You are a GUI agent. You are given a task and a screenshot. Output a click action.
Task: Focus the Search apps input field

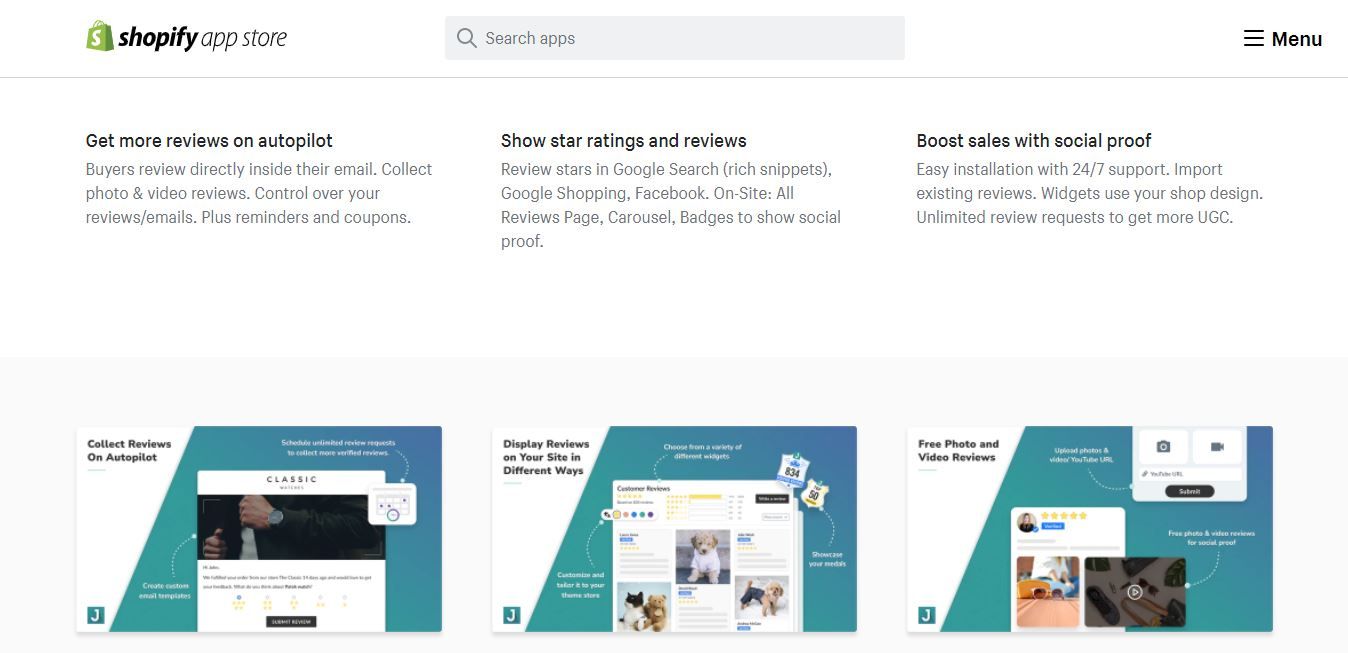pos(675,38)
